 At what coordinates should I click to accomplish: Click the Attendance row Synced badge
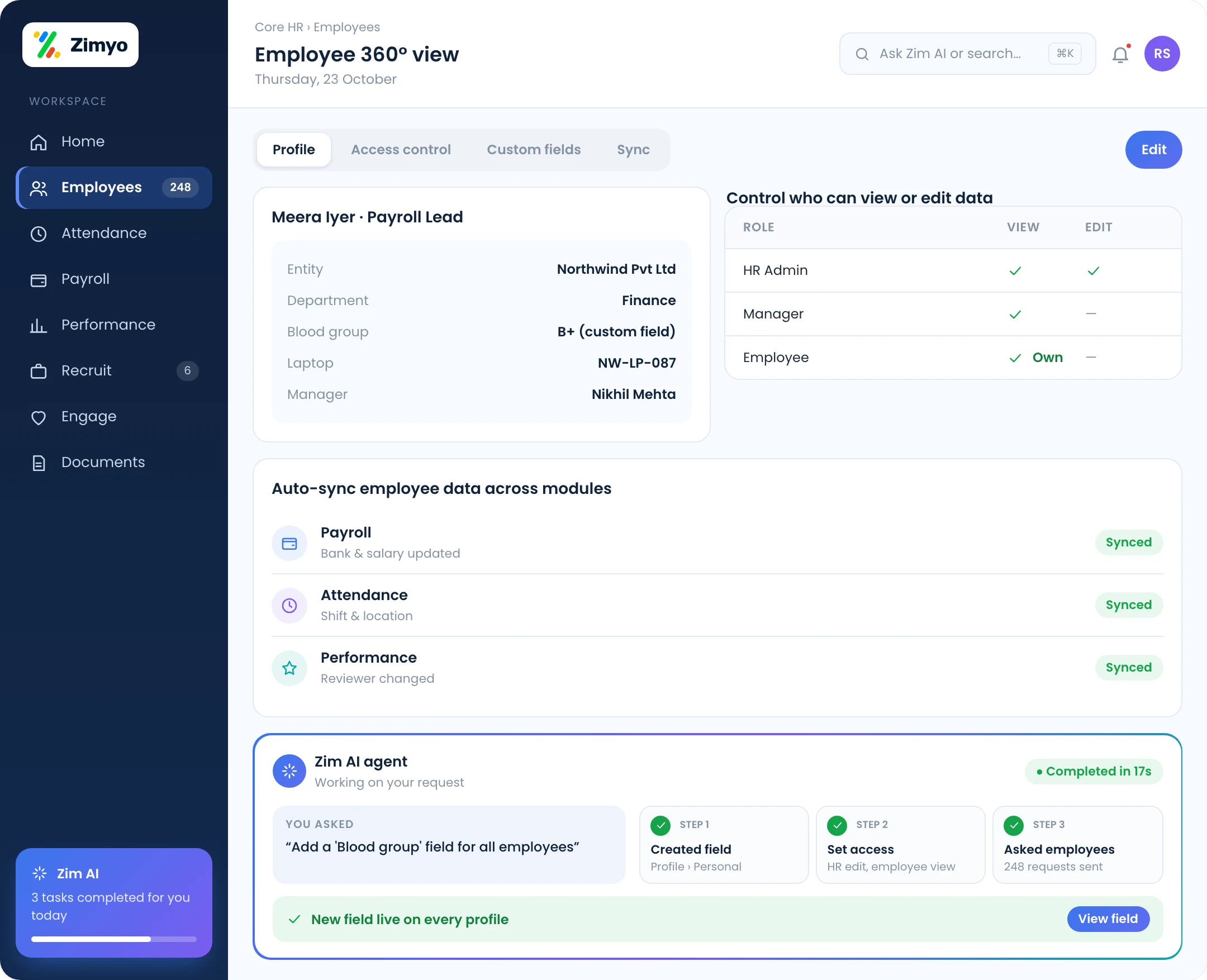1129,605
